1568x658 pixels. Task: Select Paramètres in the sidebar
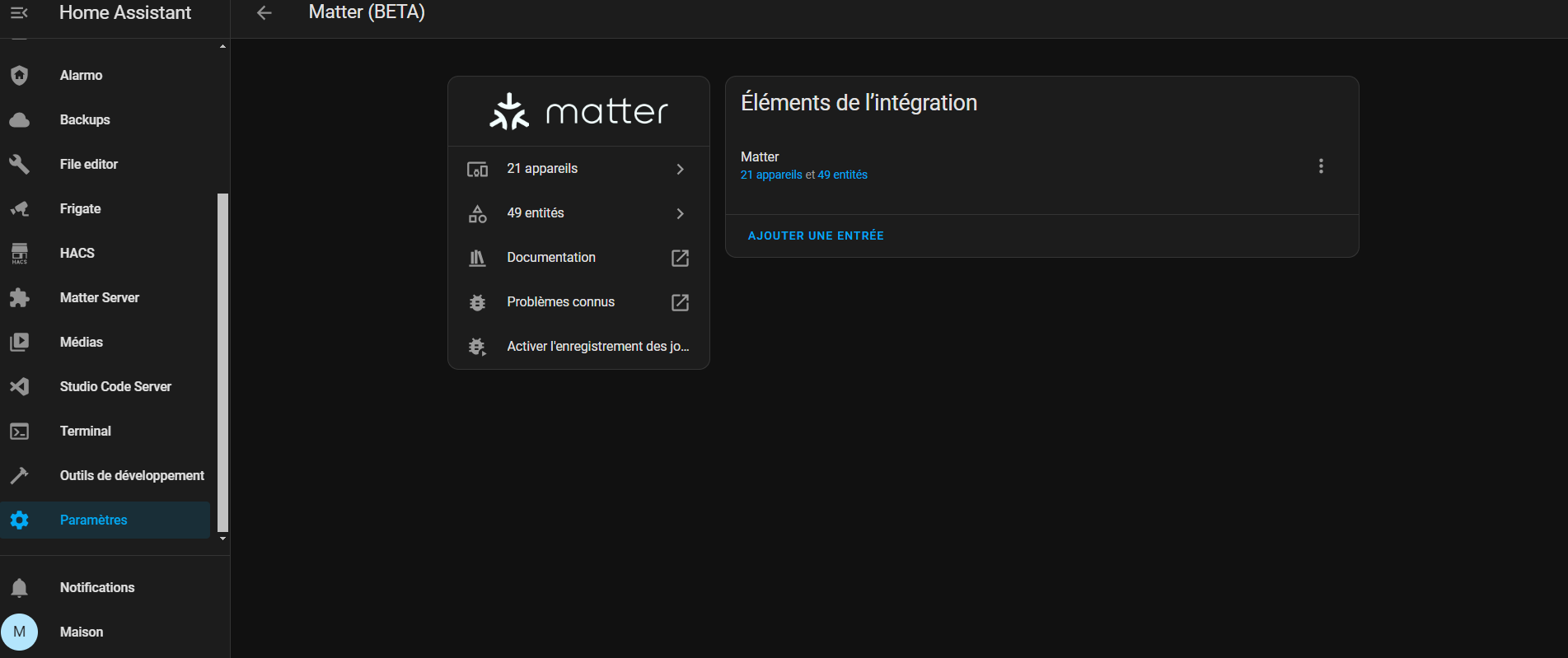(x=105, y=520)
